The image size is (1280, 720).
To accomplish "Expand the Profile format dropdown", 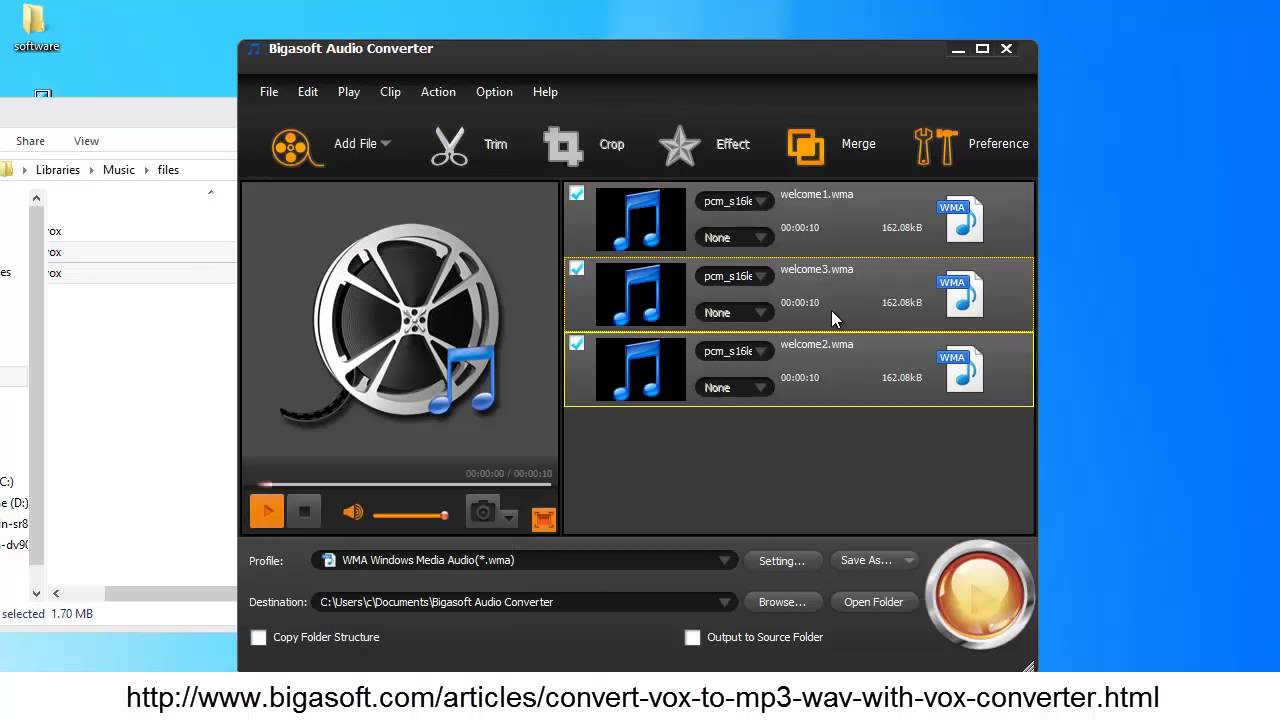I will tap(725, 561).
